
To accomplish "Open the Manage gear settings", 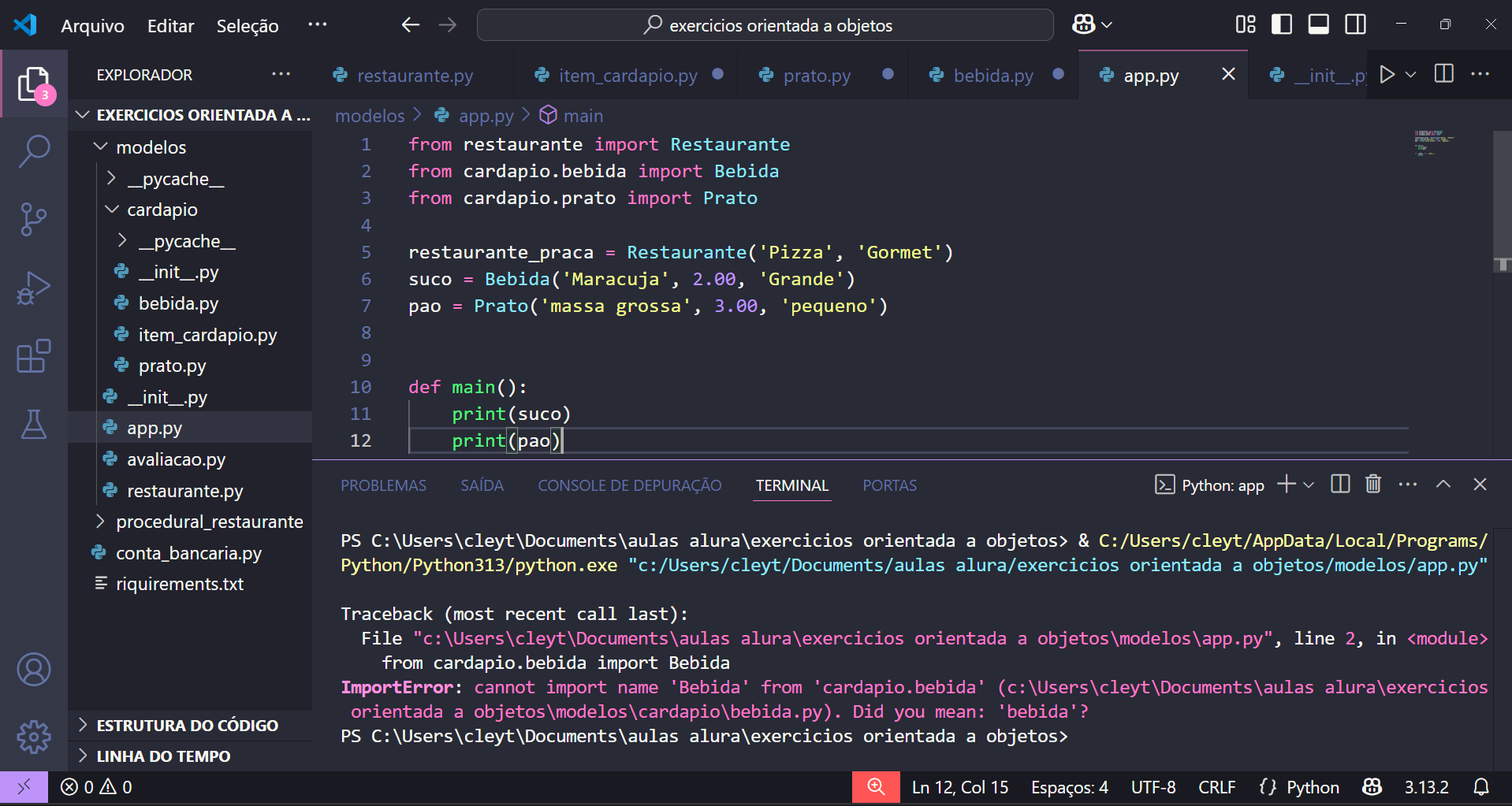I will [x=34, y=737].
